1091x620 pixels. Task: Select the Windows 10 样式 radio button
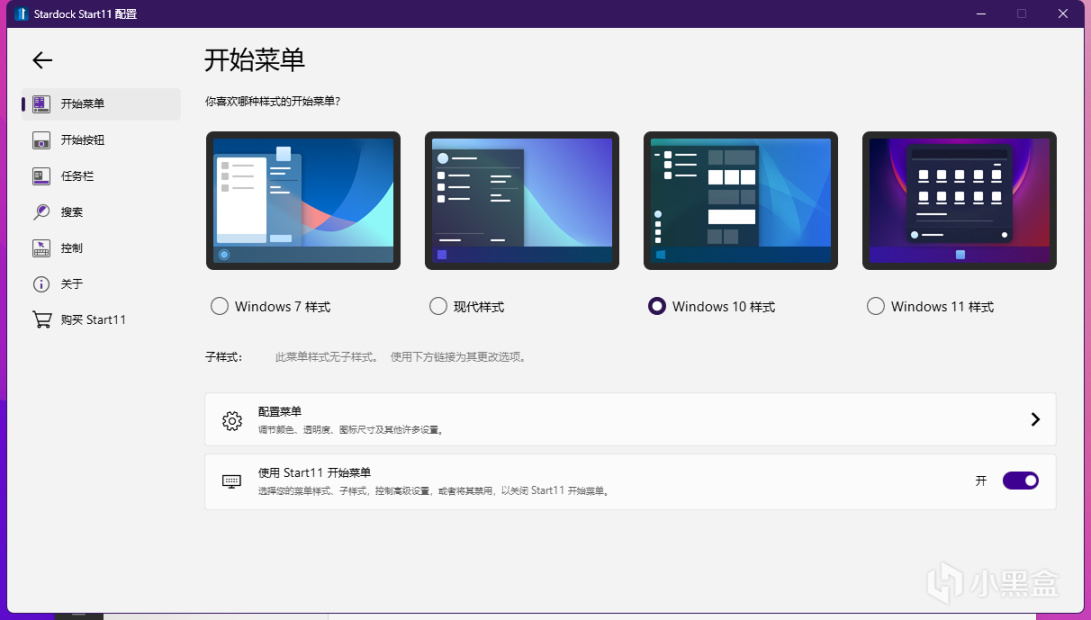click(x=656, y=306)
